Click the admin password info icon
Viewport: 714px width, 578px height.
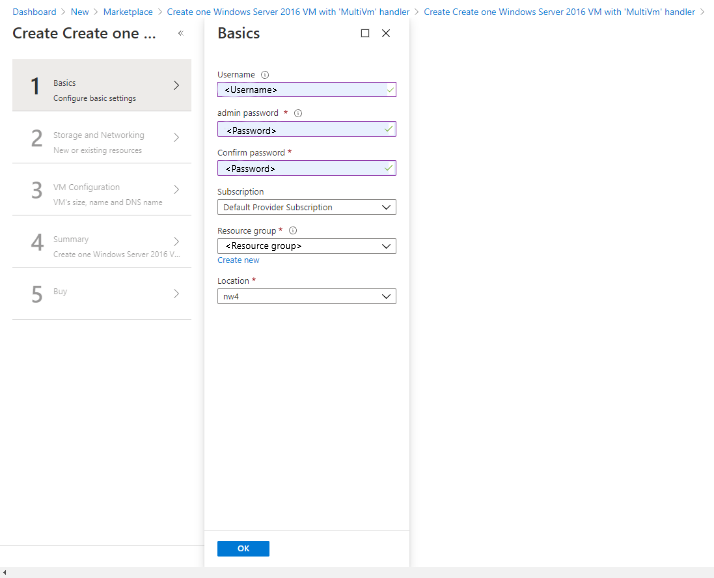click(299, 113)
